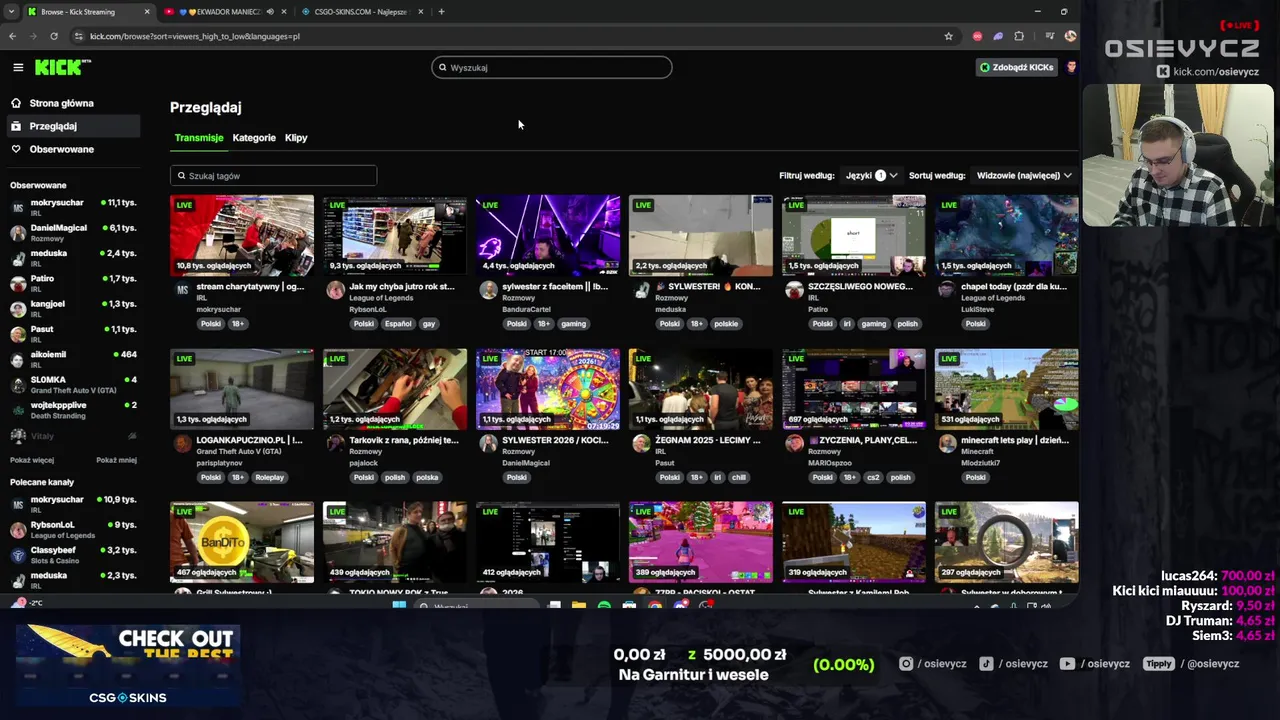Open SLOMKA in the followed list
This screenshot has height=720, width=1280.
75,384
